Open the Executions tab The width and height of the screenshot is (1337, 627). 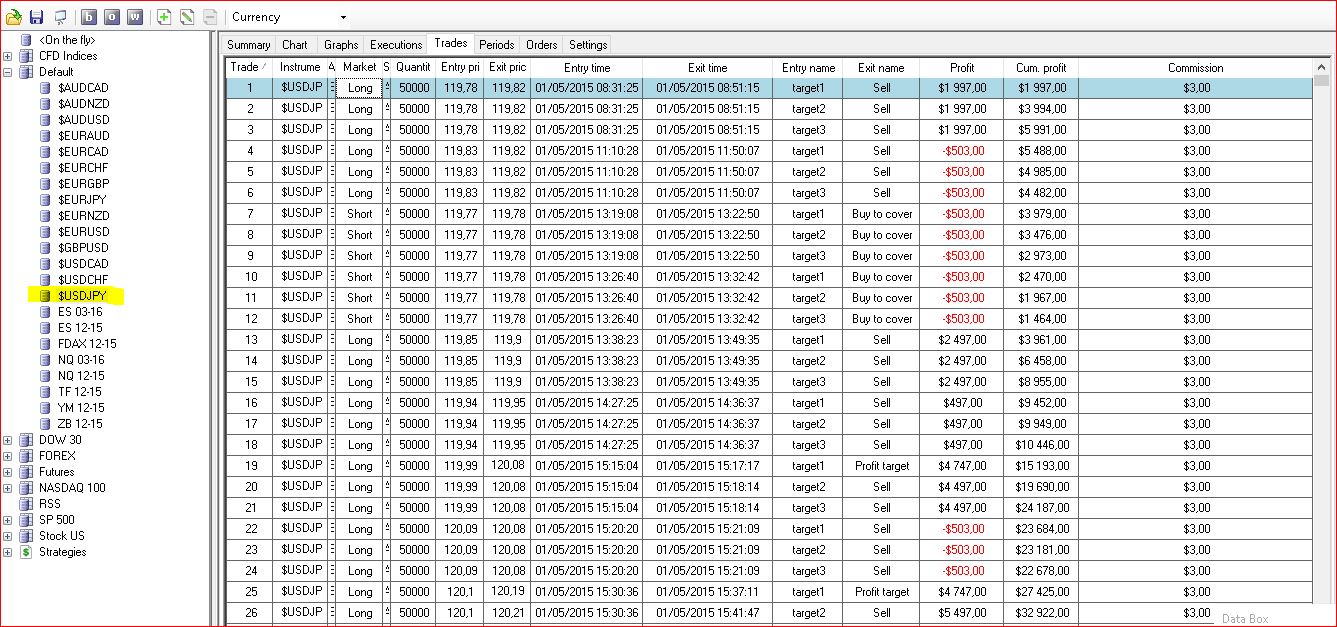click(x=396, y=45)
